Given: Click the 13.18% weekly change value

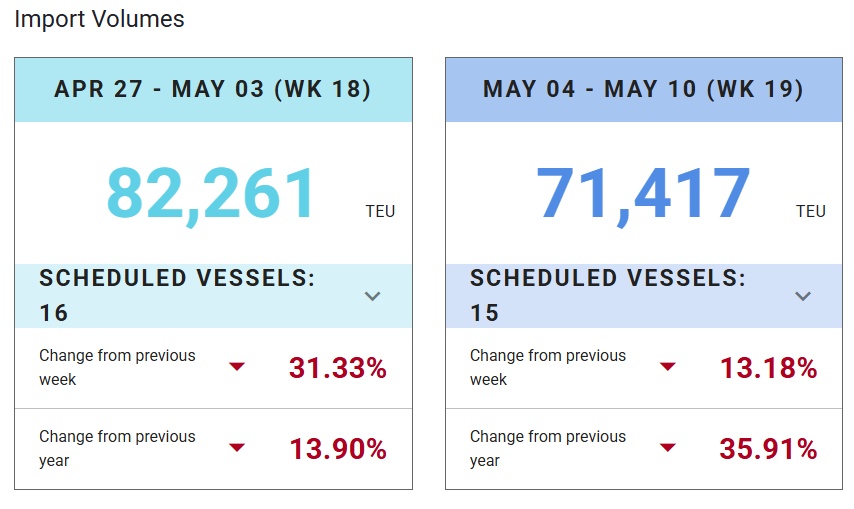Looking at the screenshot, I should pyautogui.click(x=769, y=368).
